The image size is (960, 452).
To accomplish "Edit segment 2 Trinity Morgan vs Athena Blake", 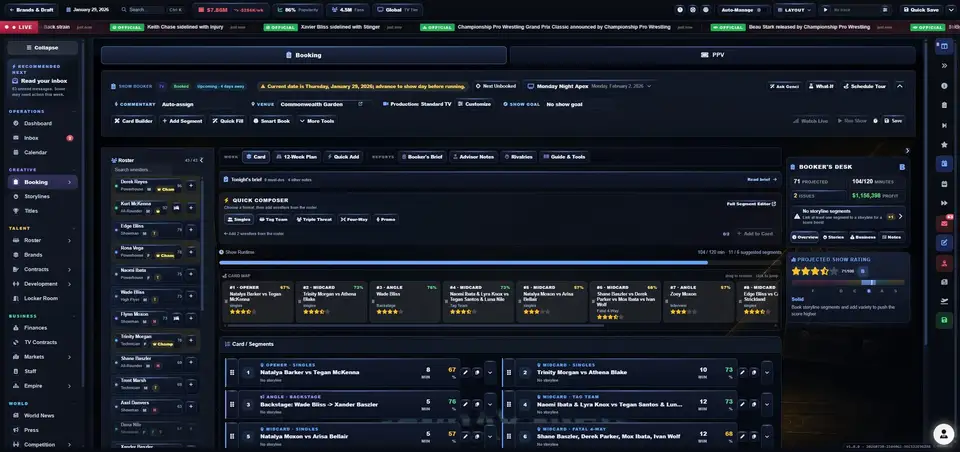I will coord(743,372).
